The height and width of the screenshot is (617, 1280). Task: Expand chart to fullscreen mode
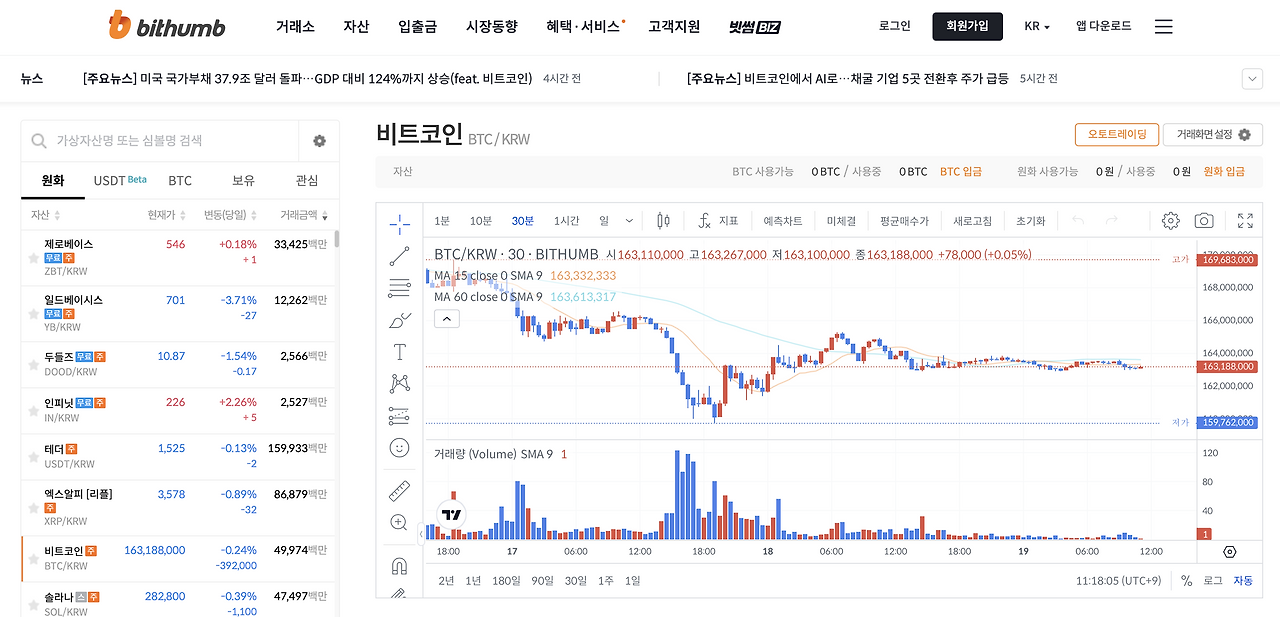click(x=1245, y=221)
